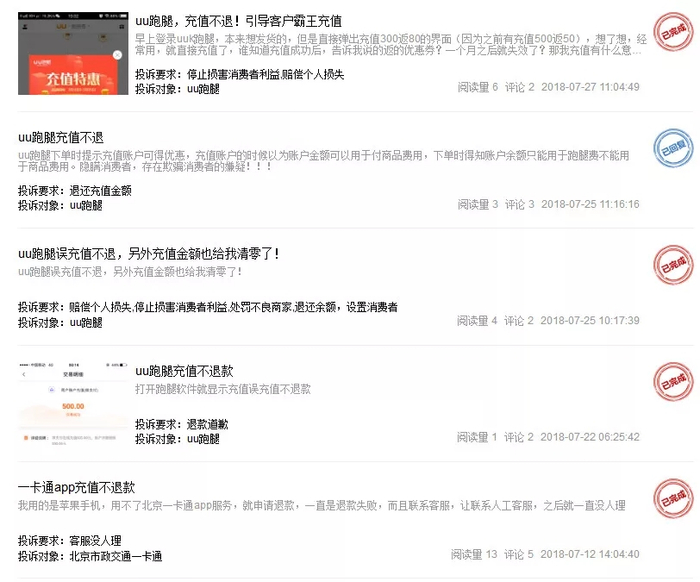Click description starting uu跑腿下单时提示充值账户

tap(324, 161)
